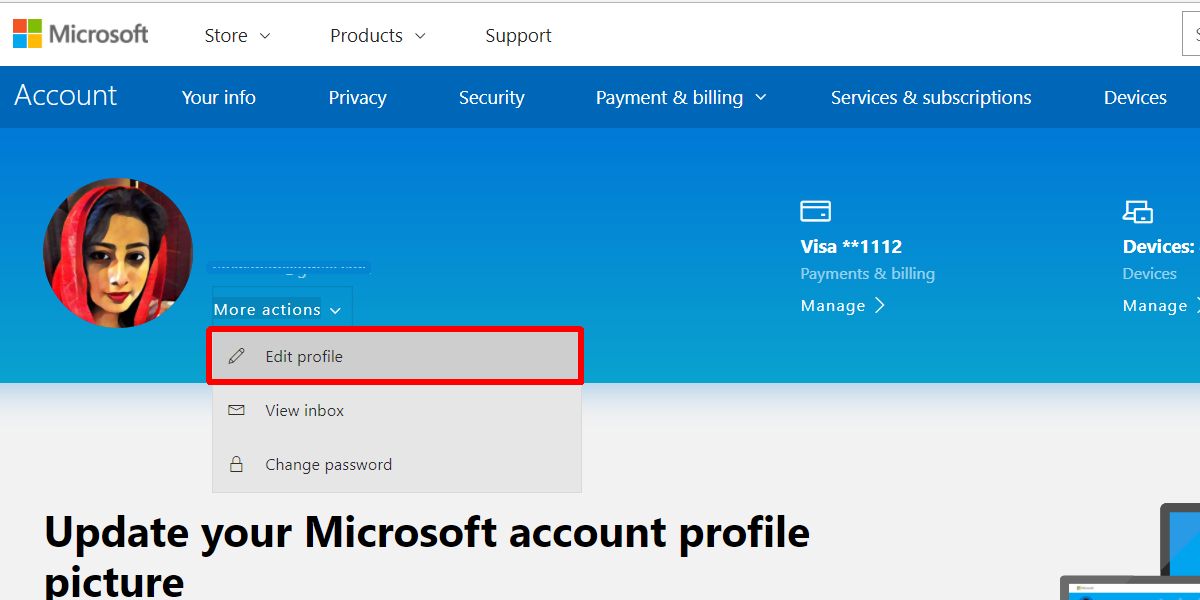Click the devices icon above Devices
This screenshot has height=600, width=1200.
coord(1138,211)
